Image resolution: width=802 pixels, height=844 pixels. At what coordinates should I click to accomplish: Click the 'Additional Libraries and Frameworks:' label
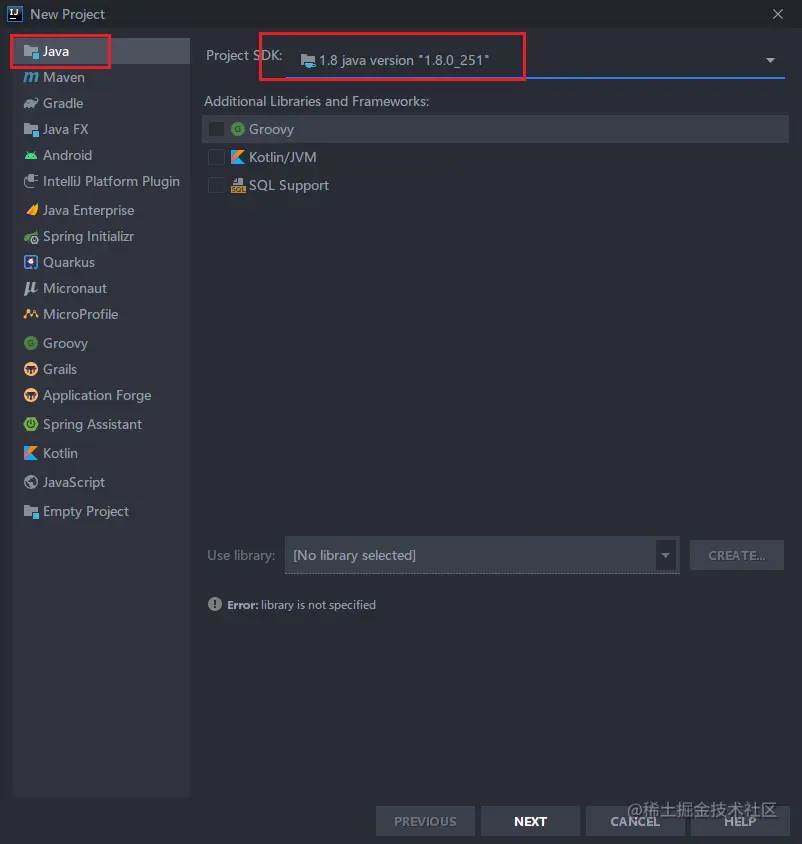point(316,101)
